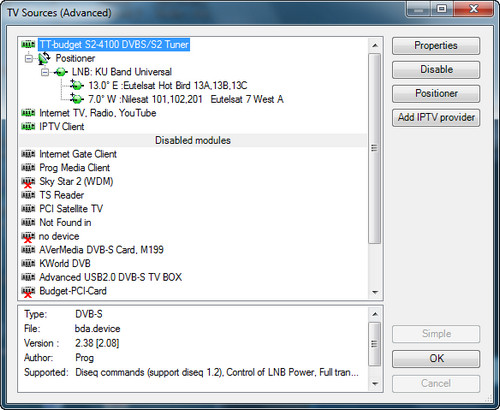500x410 pixels.
Task: Click the bda.device file value
Action: (x=97, y=329)
